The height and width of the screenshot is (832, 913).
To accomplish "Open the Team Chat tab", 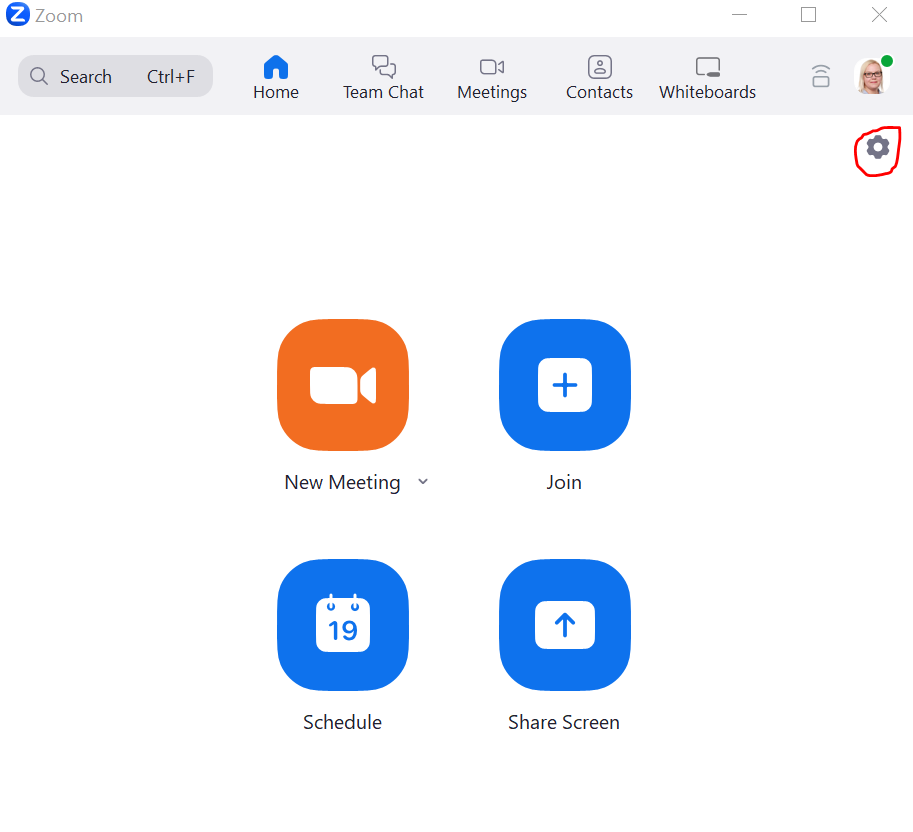I will pos(383,77).
